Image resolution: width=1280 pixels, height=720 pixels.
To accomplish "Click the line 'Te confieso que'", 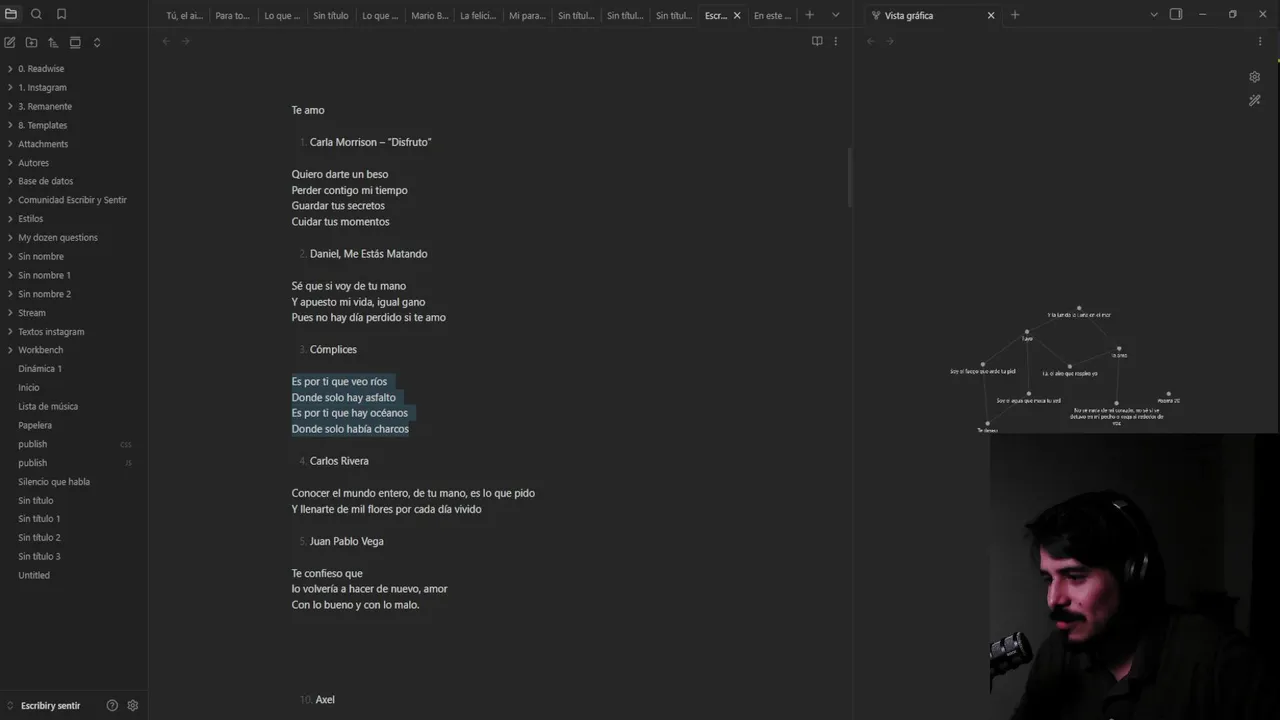I will click(327, 573).
